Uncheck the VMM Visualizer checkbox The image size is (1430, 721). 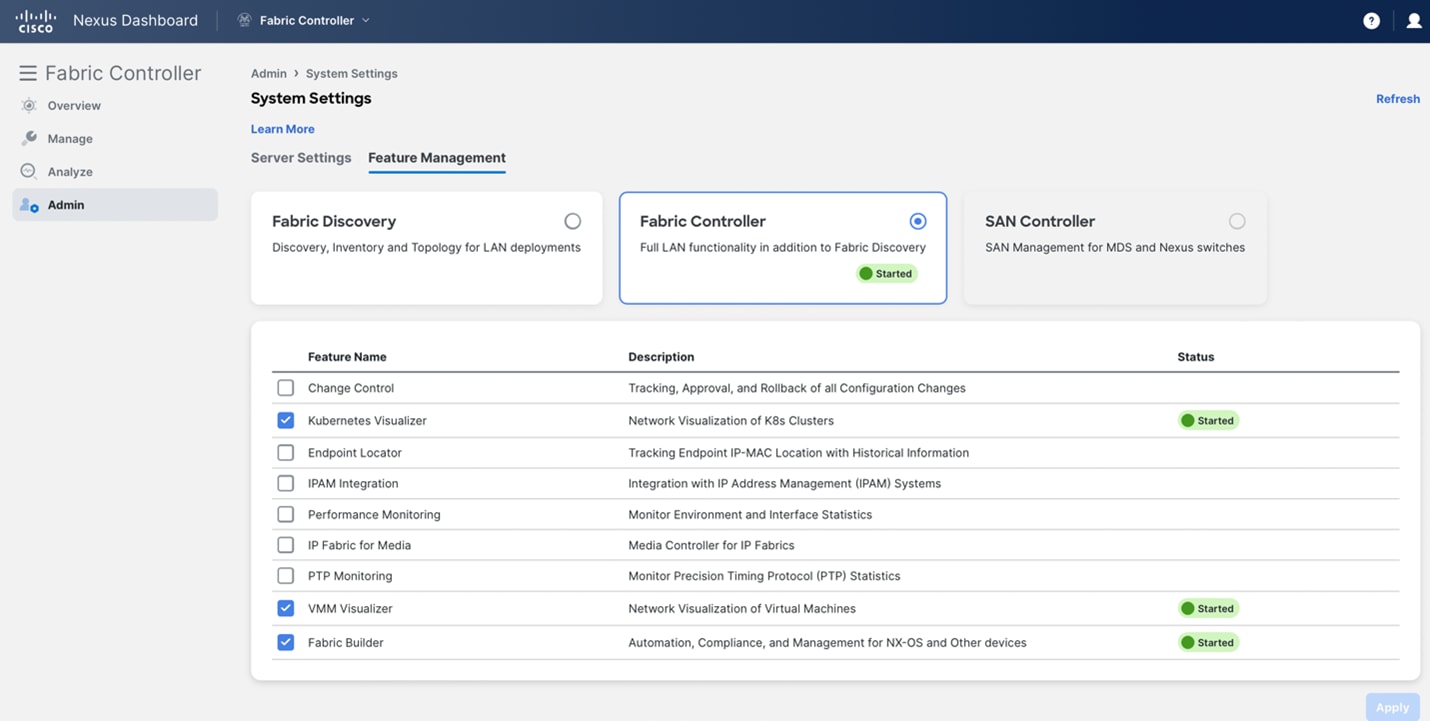(x=286, y=608)
